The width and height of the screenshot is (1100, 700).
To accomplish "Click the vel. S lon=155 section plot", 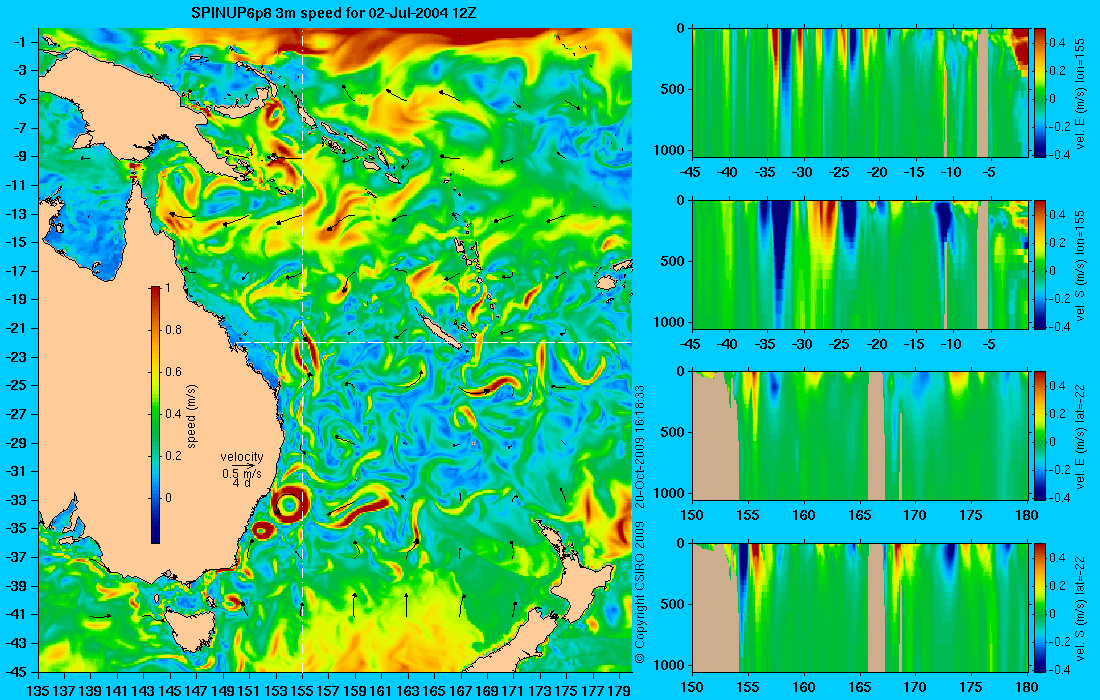I will pos(860,264).
